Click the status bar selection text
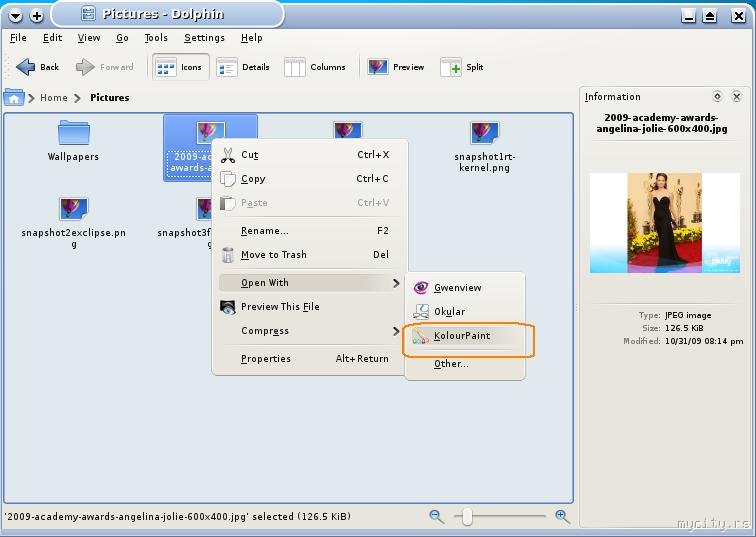756x537 pixels. point(177,517)
